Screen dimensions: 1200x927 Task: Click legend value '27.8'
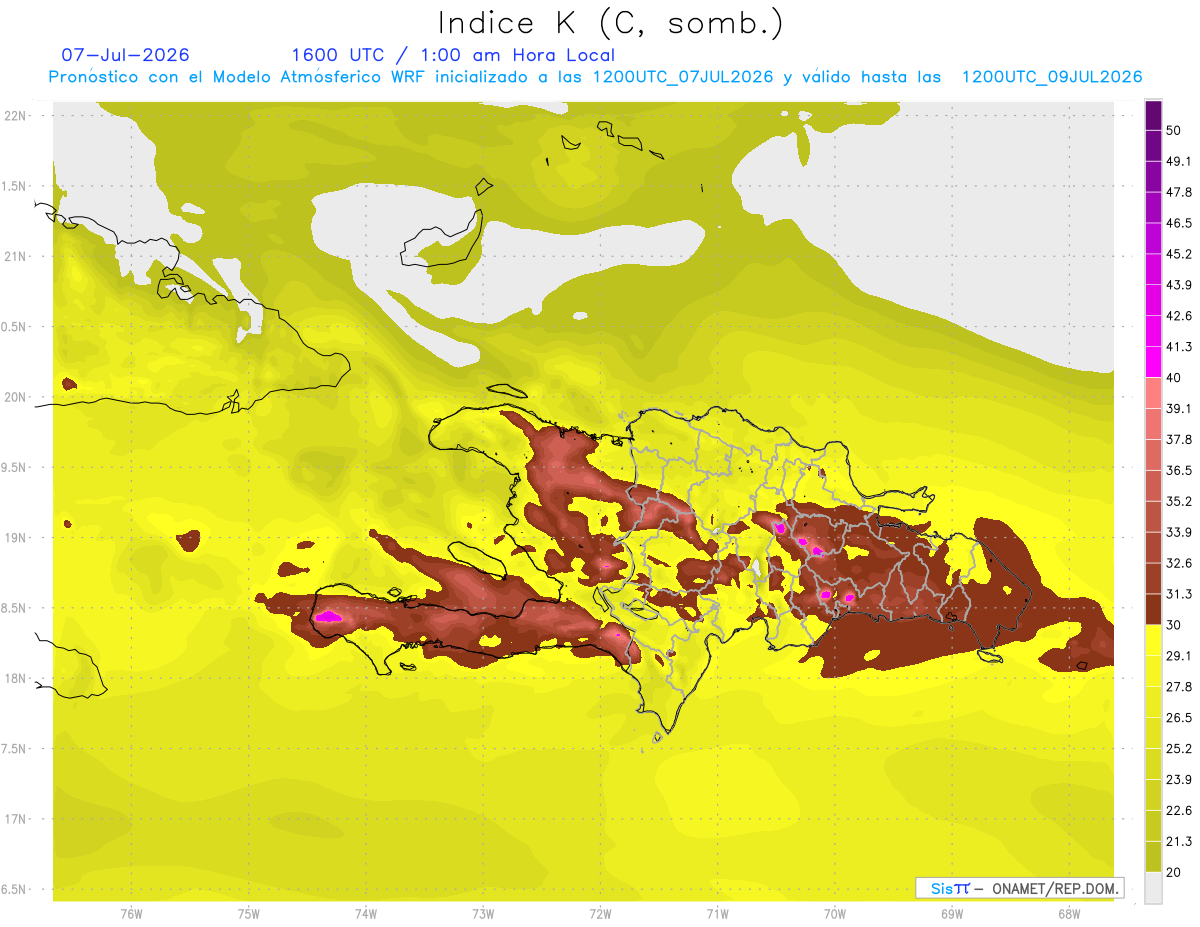[x=1179, y=686]
